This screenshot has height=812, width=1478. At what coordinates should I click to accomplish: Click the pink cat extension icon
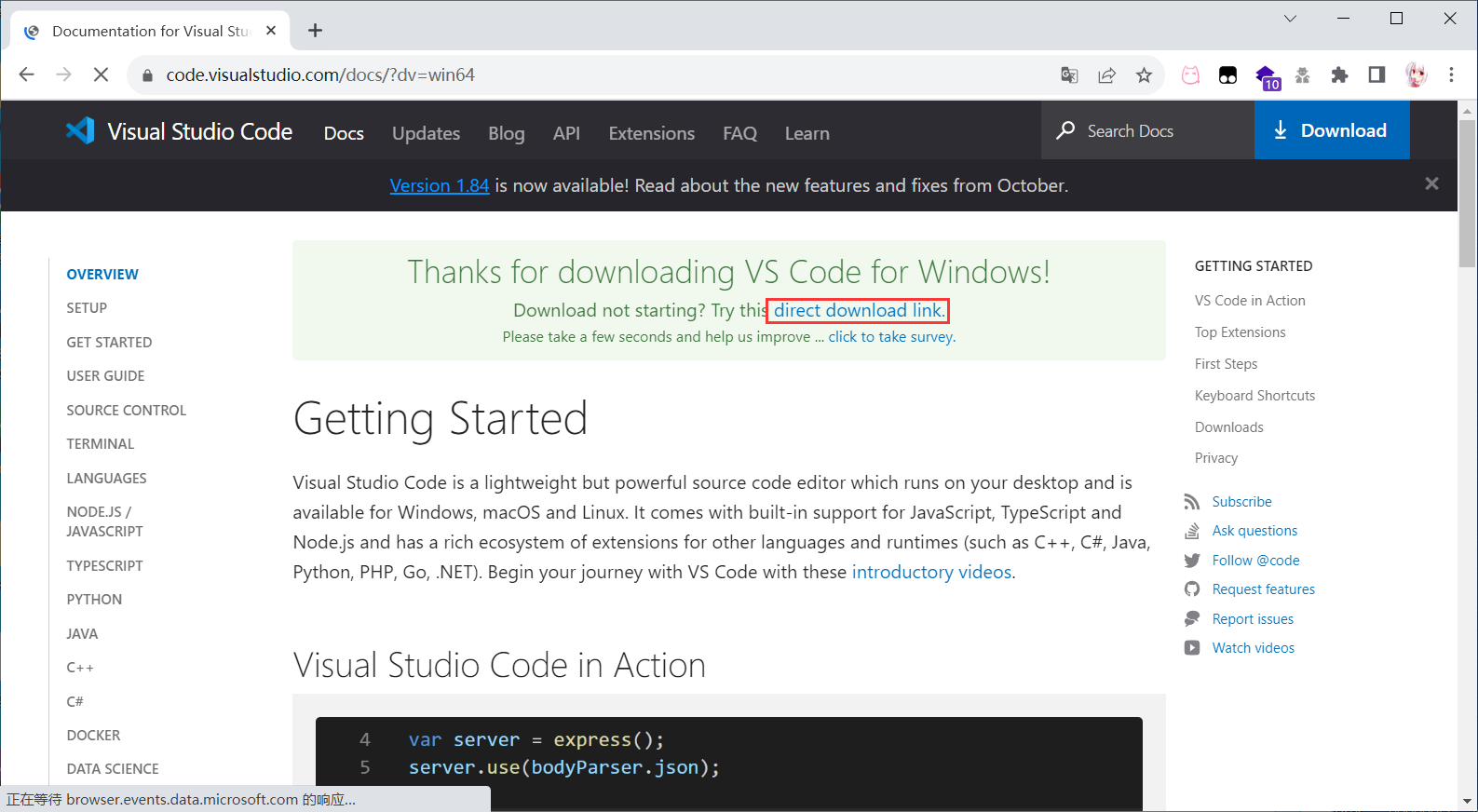pos(1190,75)
